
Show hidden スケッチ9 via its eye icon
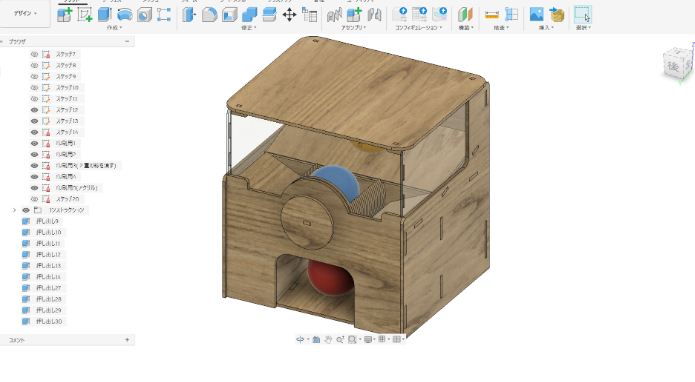[35, 76]
